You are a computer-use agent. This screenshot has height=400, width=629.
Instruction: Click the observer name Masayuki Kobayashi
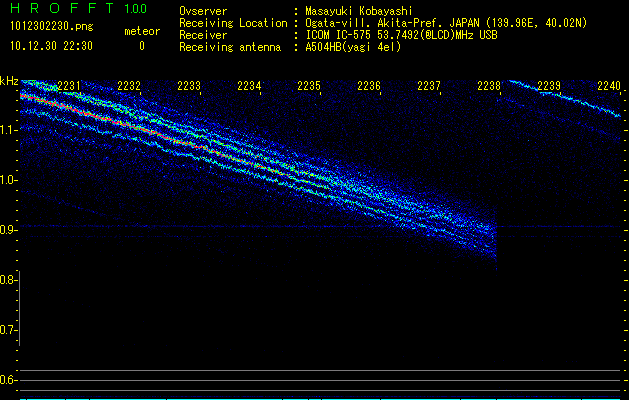point(359,11)
